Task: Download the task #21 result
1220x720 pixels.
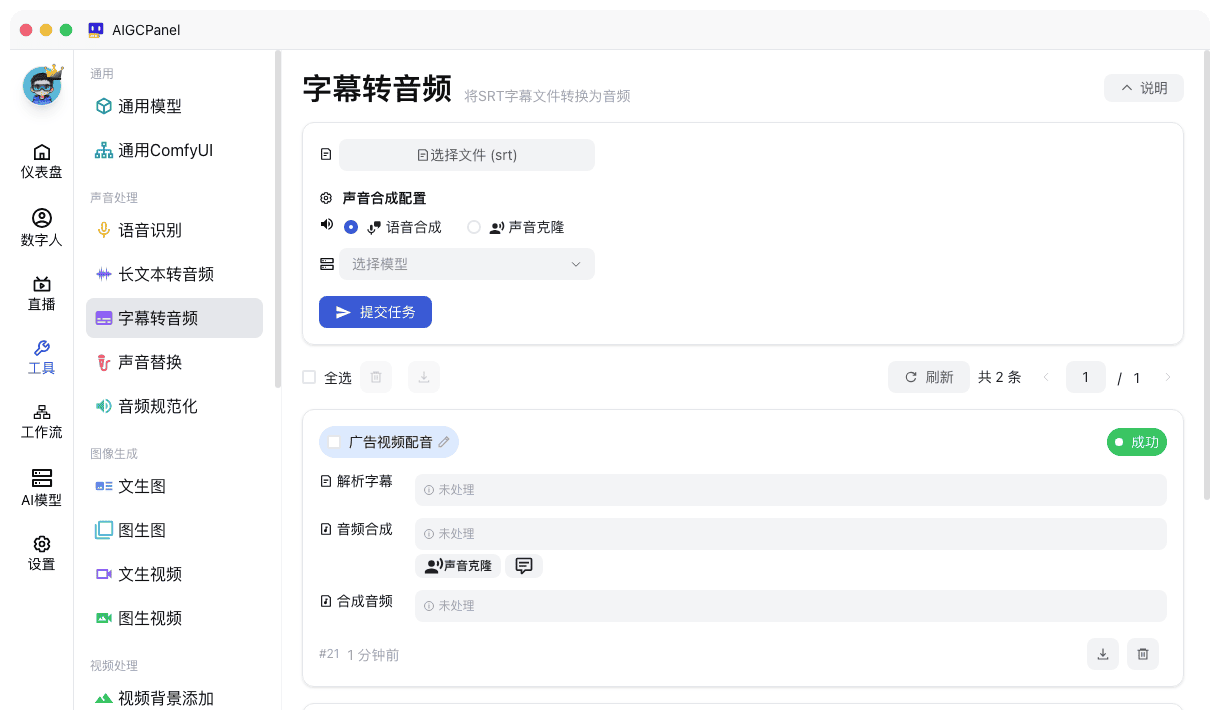Action: point(1103,654)
